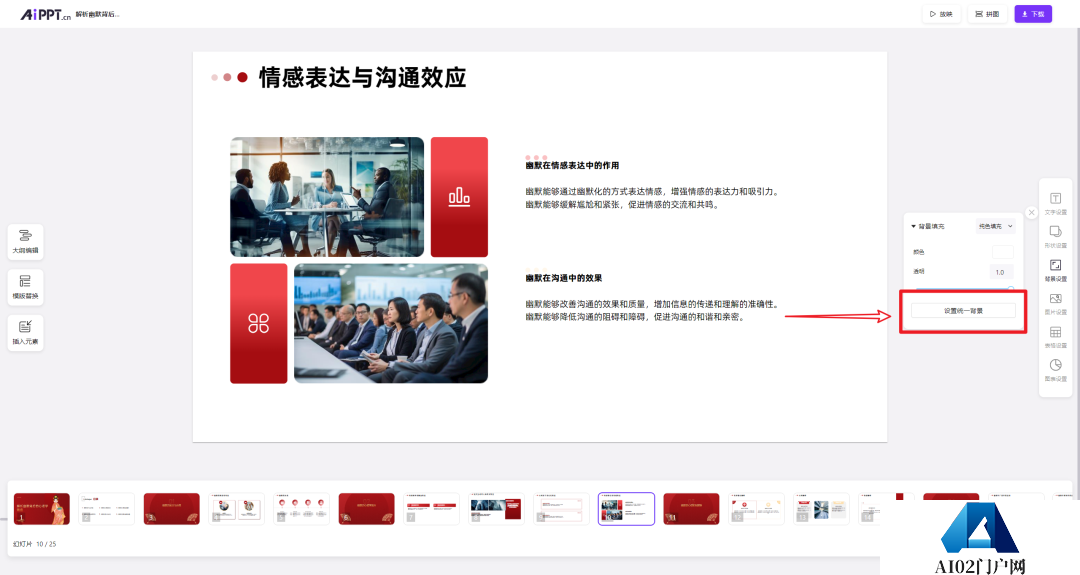1080x575 pixels.
Task: Select slide 4 thumbnail
Action: tap(236, 509)
